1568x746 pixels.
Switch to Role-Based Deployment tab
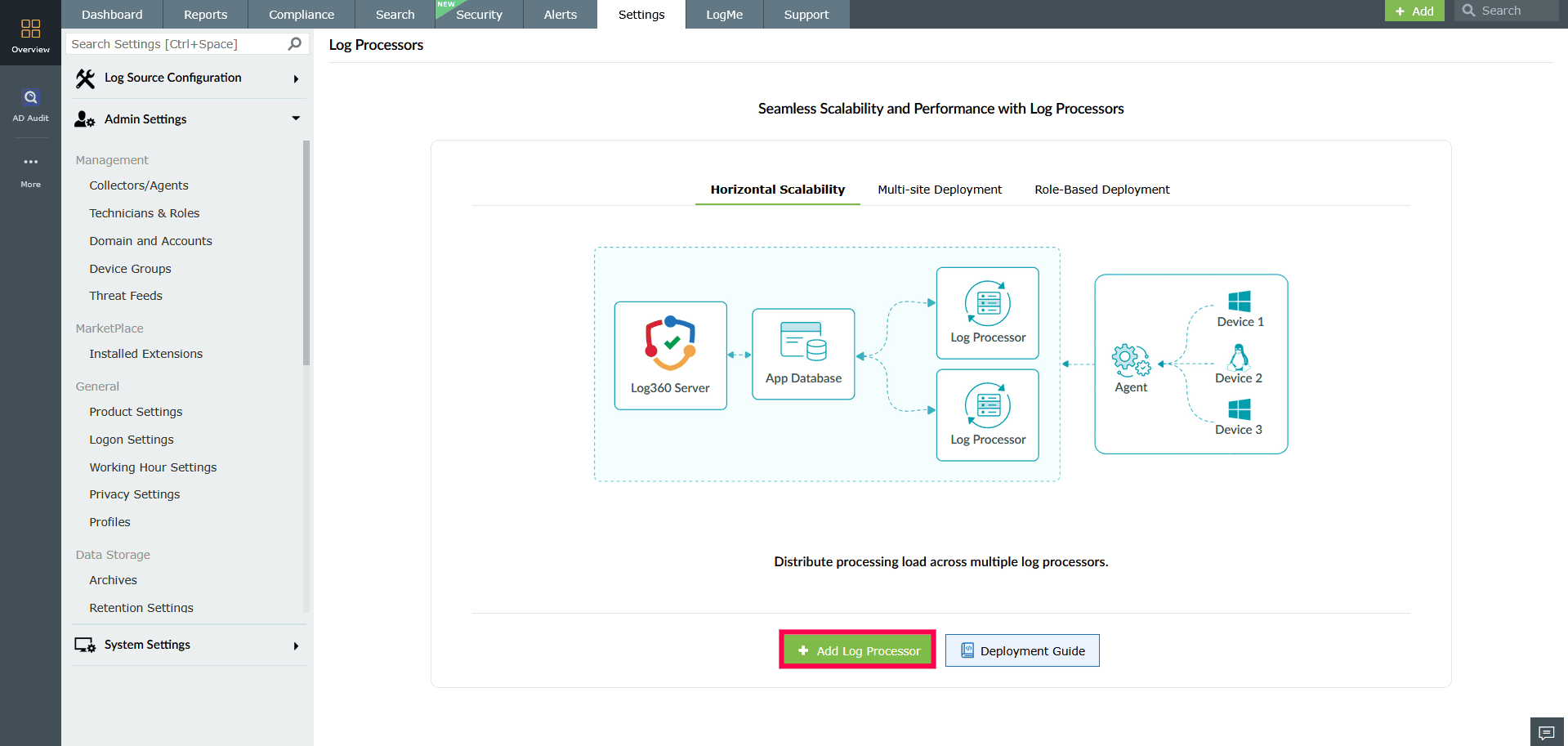point(1102,190)
